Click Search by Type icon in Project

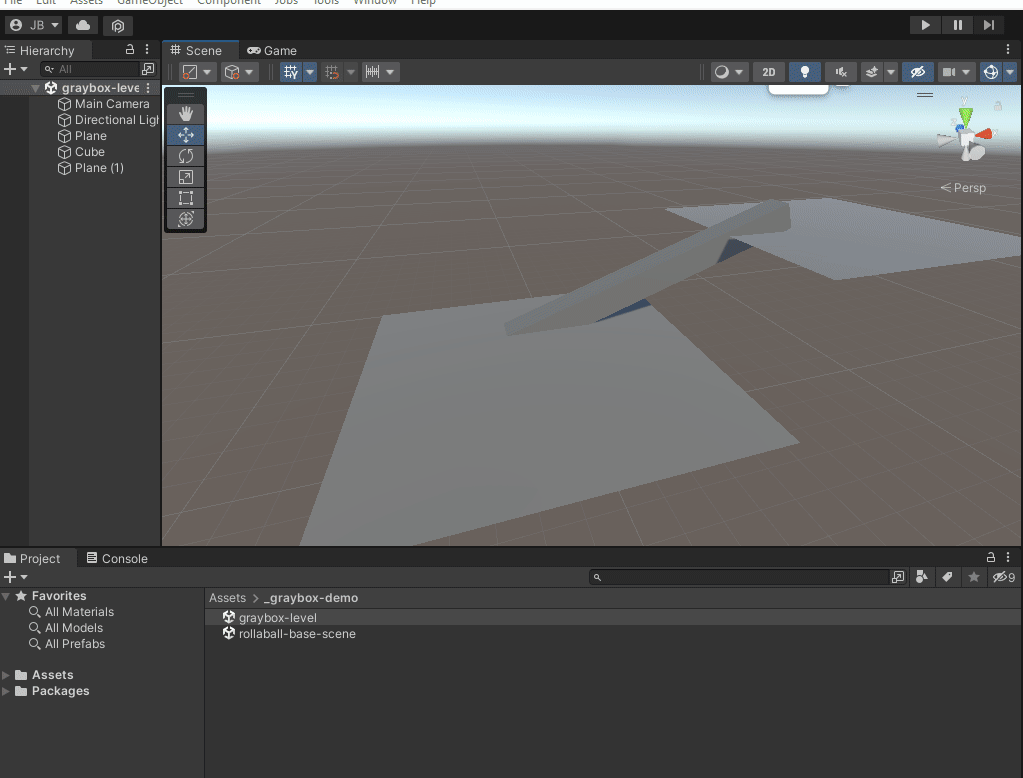pyautogui.click(x=922, y=577)
